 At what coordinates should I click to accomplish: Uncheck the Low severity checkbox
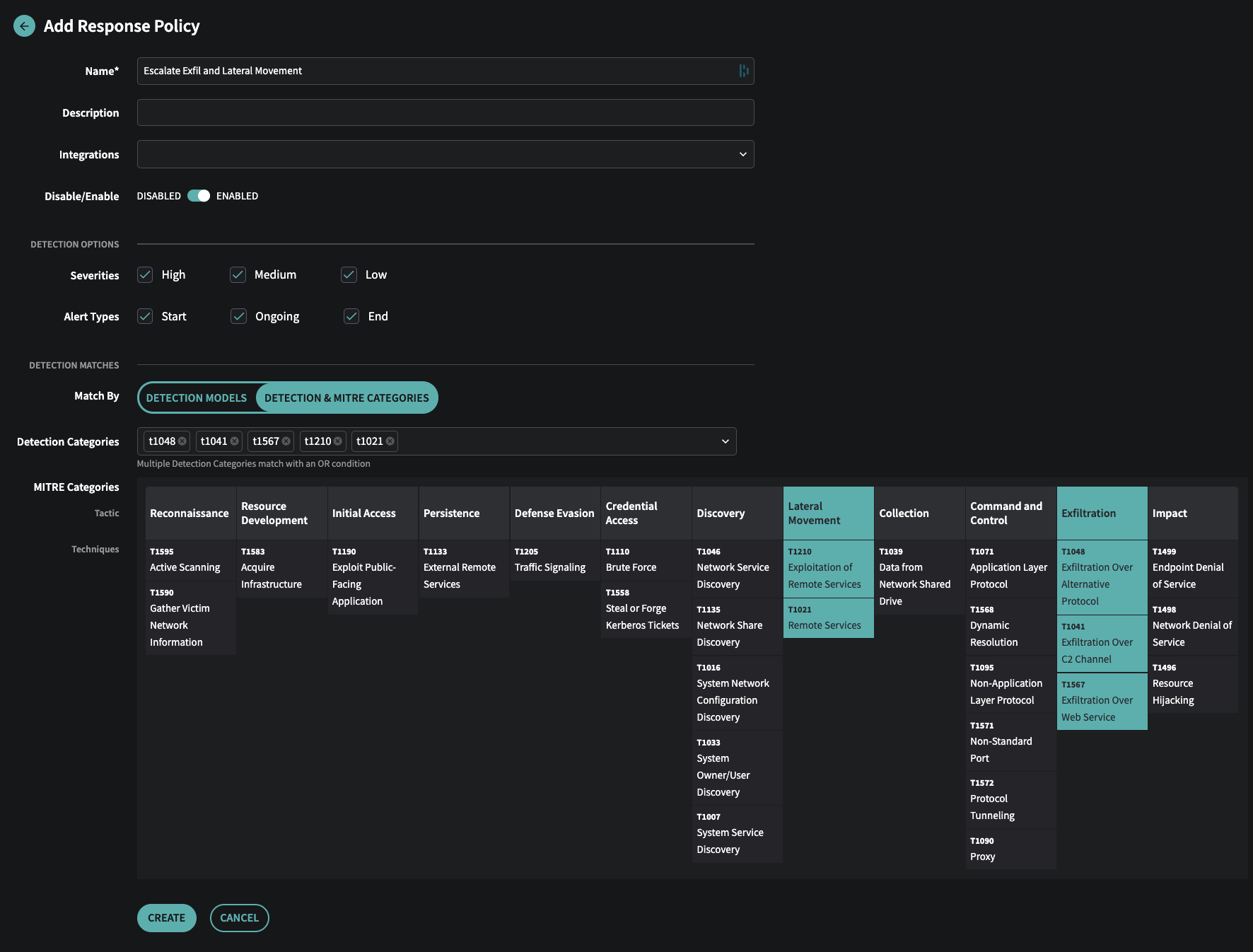click(349, 274)
